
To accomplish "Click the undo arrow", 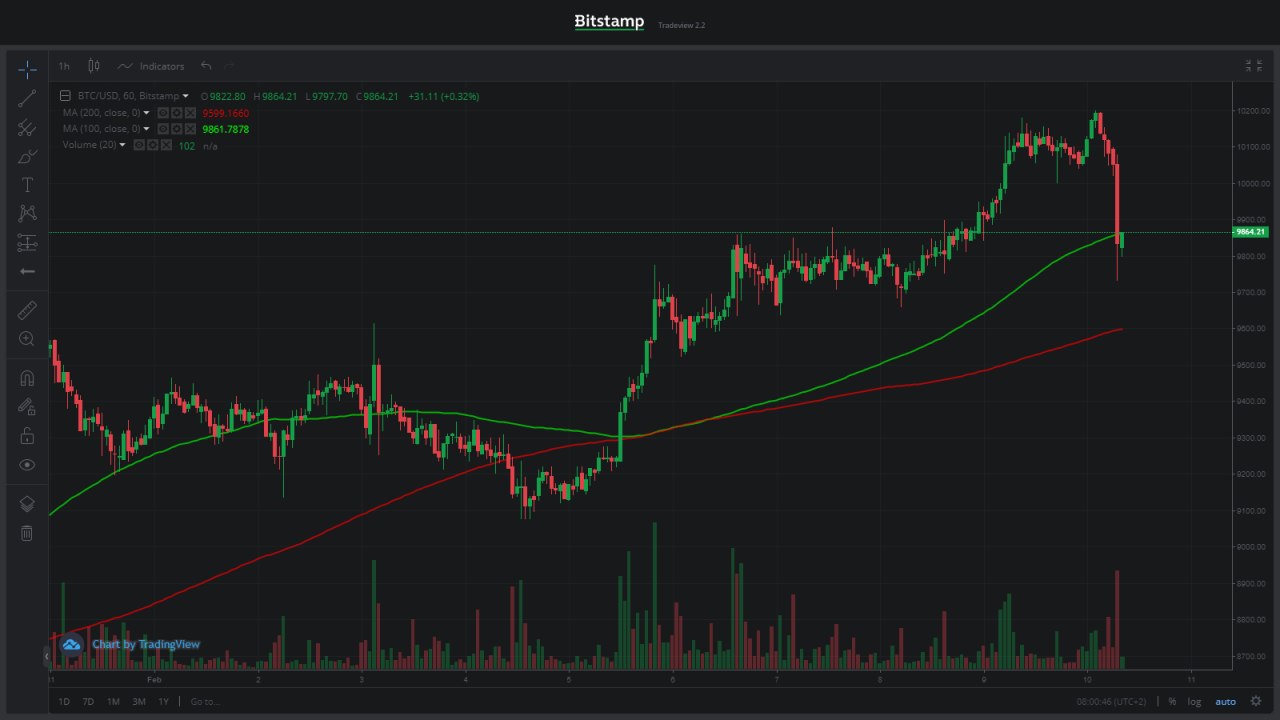I will click(x=206, y=66).
